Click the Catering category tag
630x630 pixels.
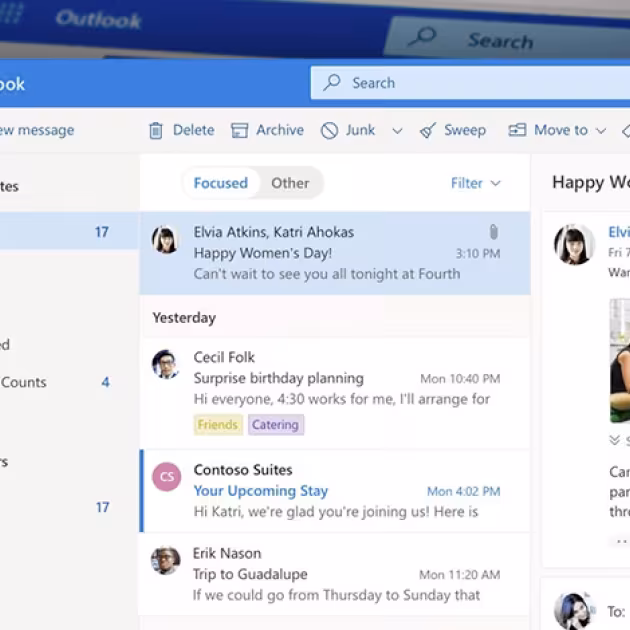[x=275, y=425]
